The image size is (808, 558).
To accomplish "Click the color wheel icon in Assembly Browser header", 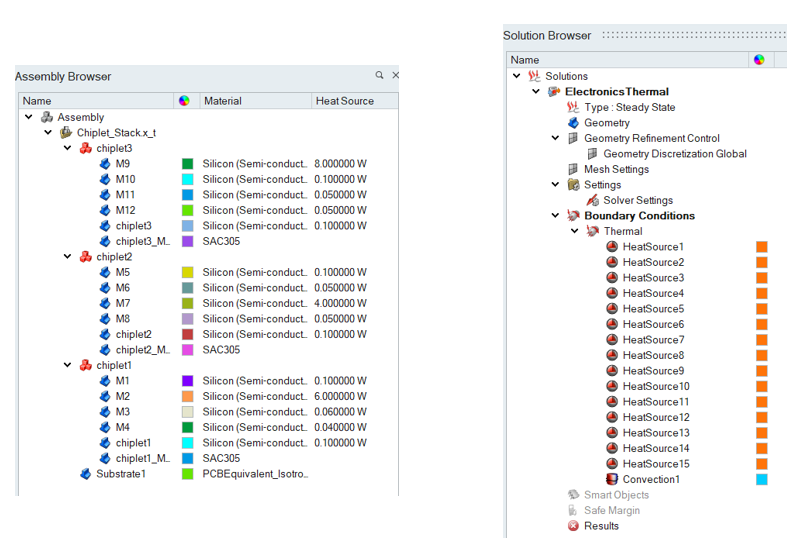I will click(183, 101).
